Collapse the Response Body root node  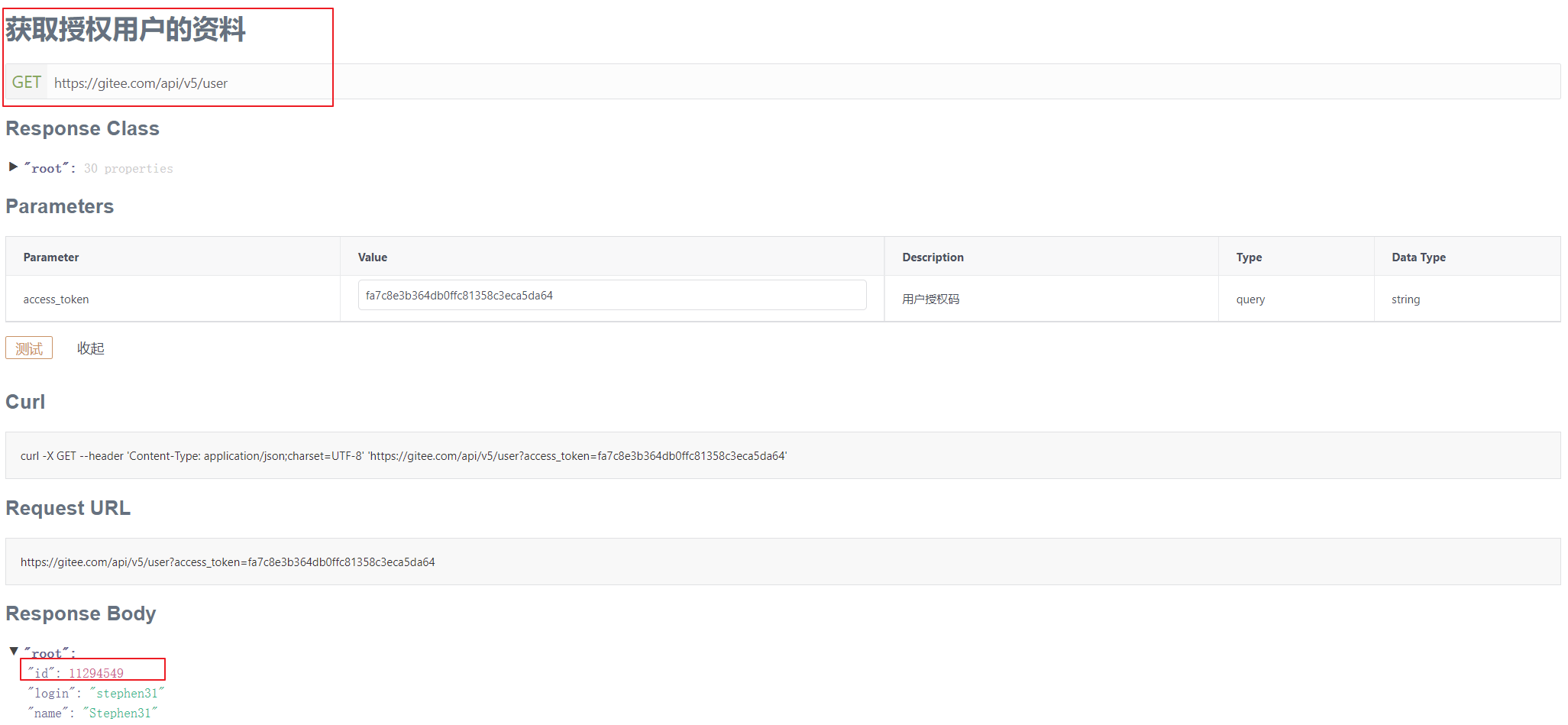point(13,652)
